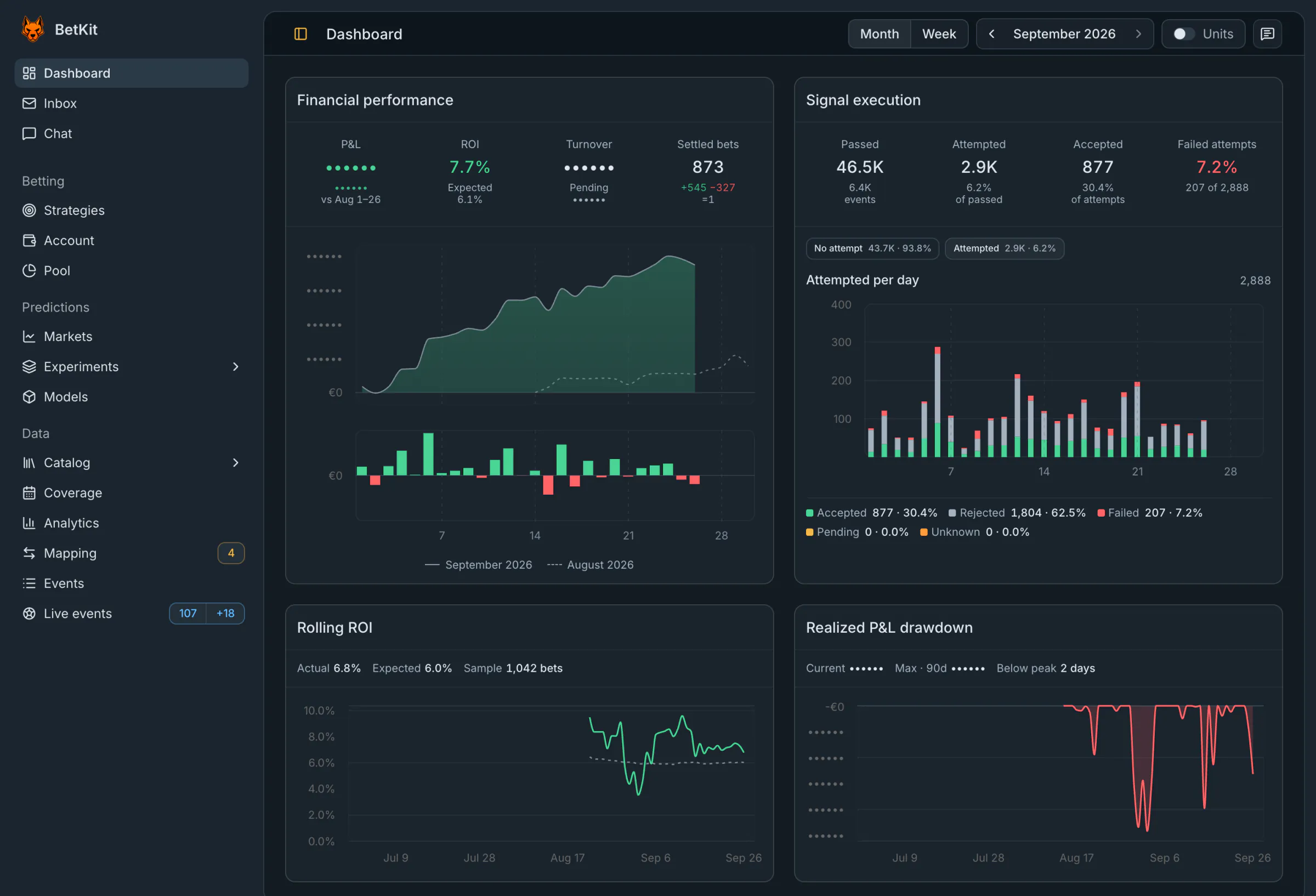1316x896 pixels.
Task: Click the red Failed legend swatch
Action: coord(1101,513)
